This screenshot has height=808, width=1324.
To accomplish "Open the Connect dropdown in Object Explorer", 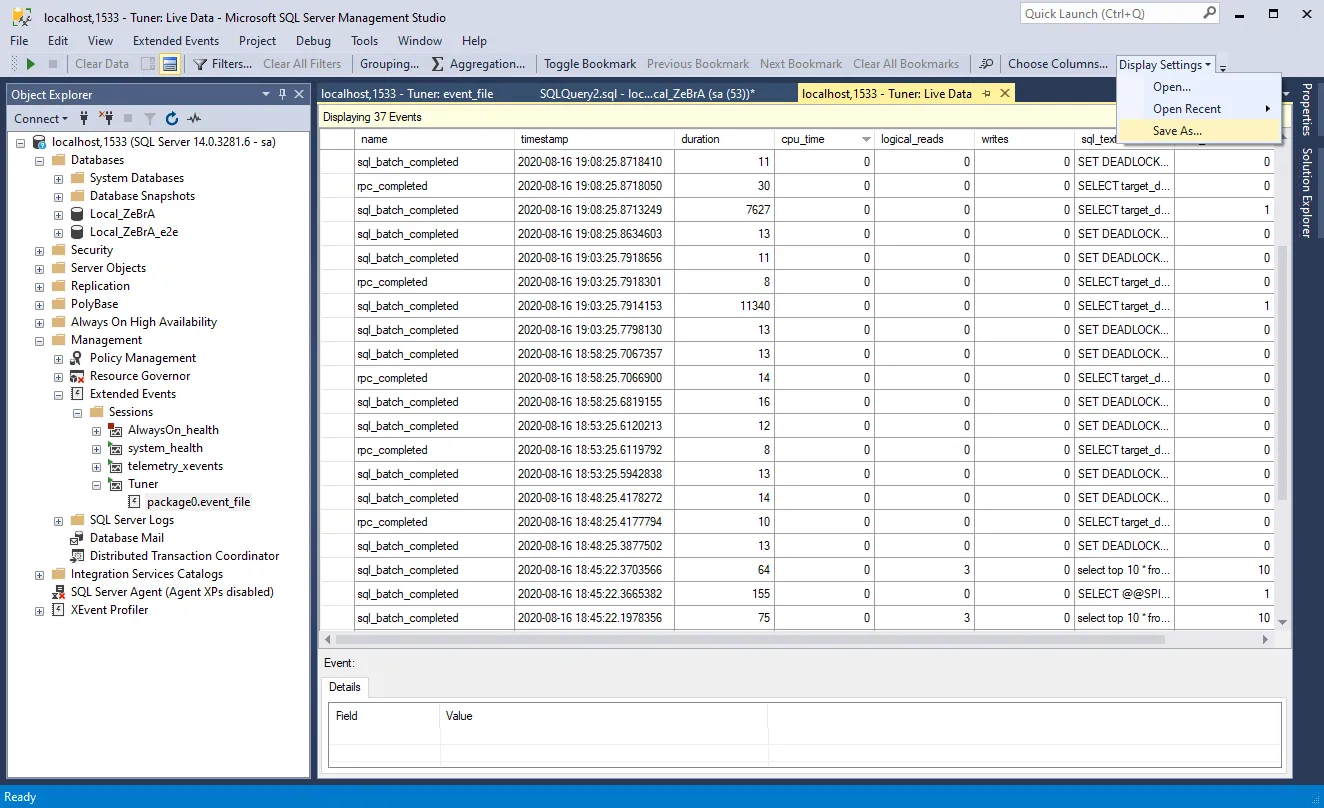I will coord(41,118).
